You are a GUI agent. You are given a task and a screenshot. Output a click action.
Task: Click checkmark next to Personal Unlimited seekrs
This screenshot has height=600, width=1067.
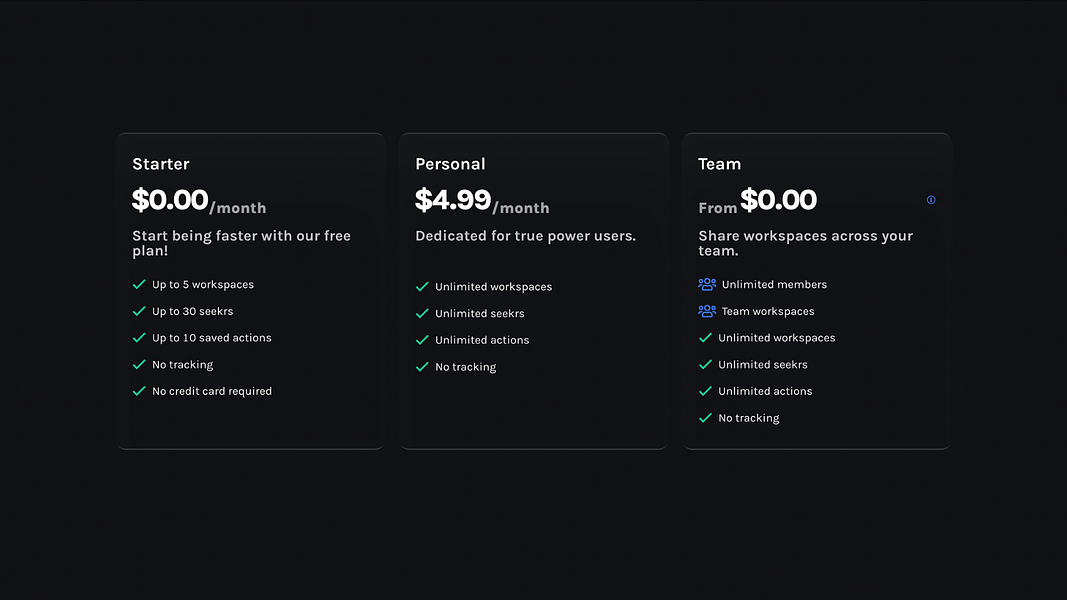[422, 314]
